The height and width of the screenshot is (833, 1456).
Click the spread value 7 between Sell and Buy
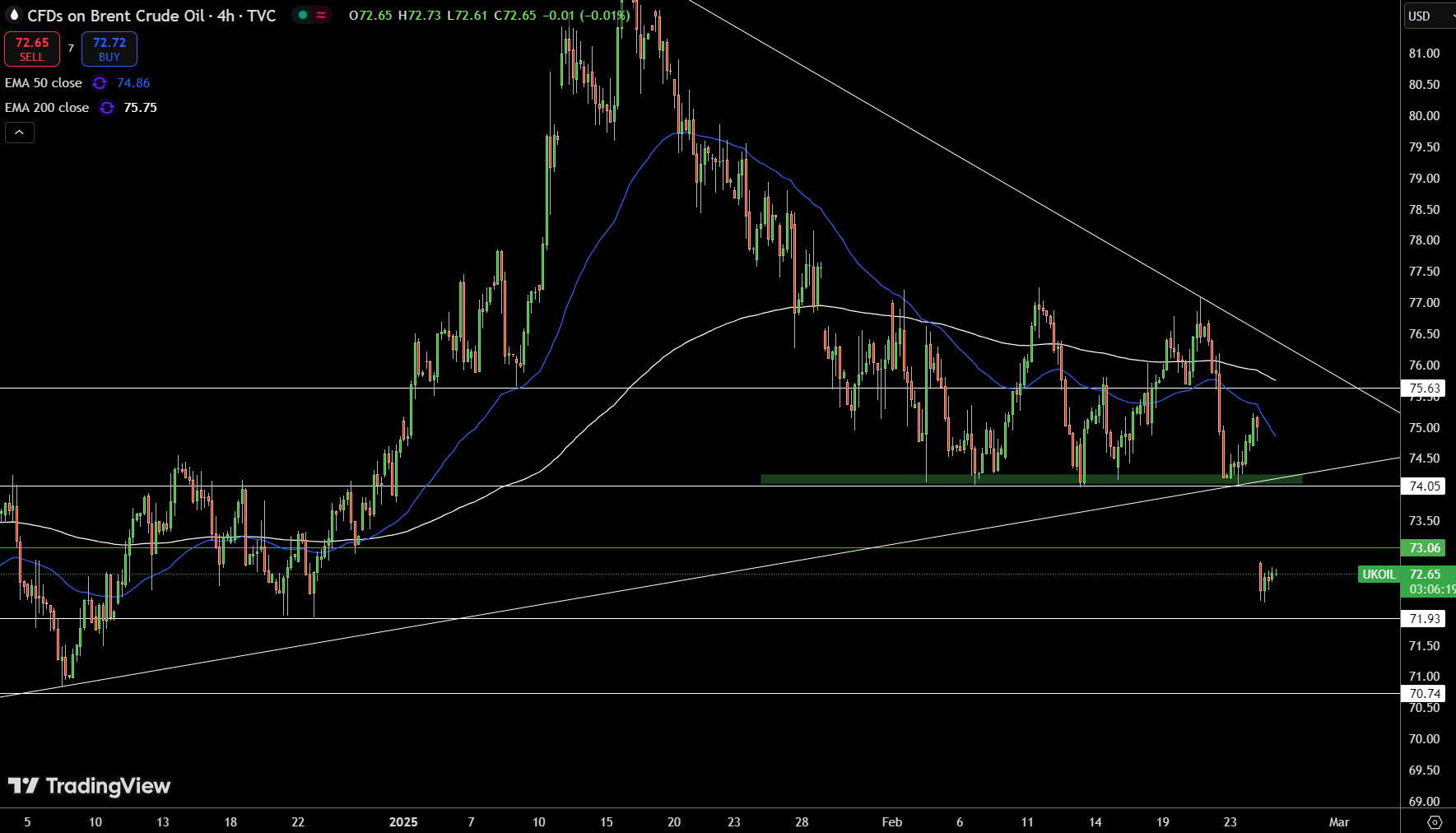(71, 49)
